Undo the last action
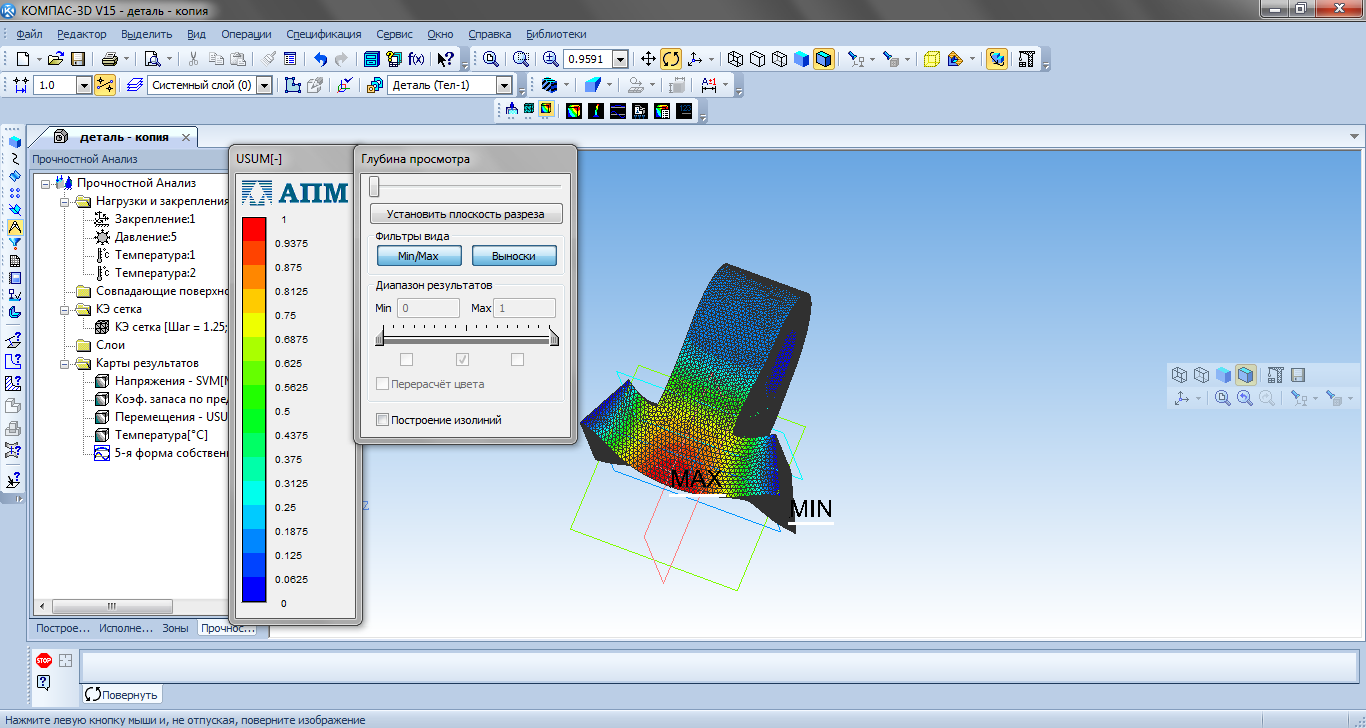Viewport: 1366px width, 728px height. [321, 59]
